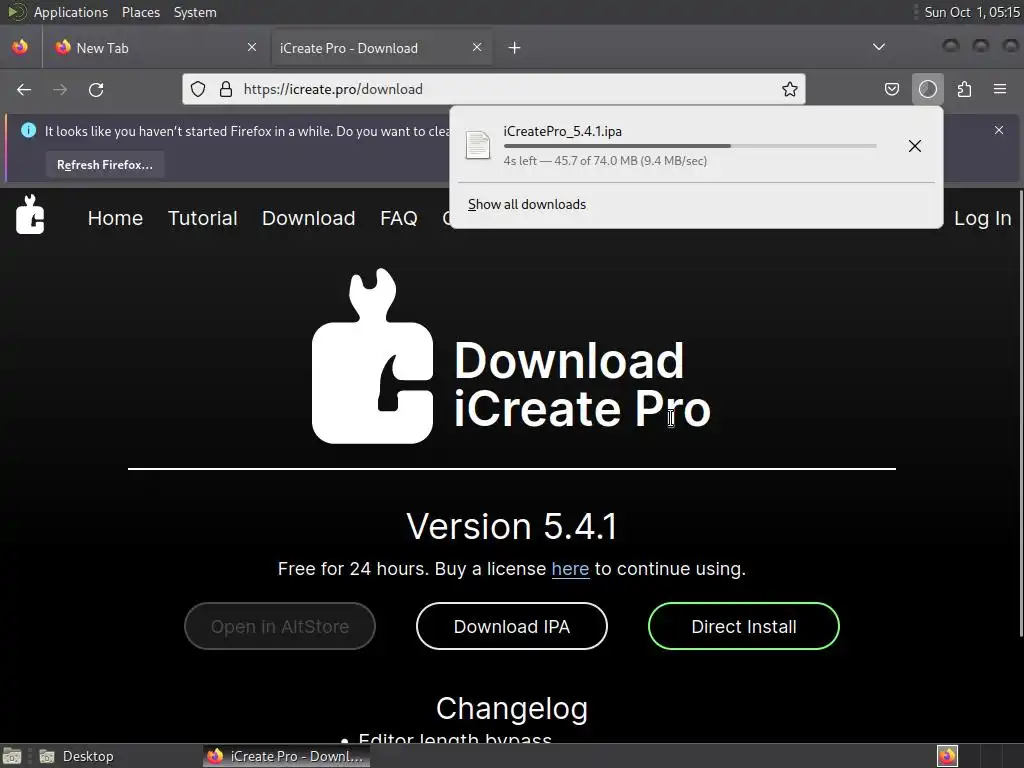Reload the current page
Viewport: 1024px width, 768px height.
click(x=96, y=89)
